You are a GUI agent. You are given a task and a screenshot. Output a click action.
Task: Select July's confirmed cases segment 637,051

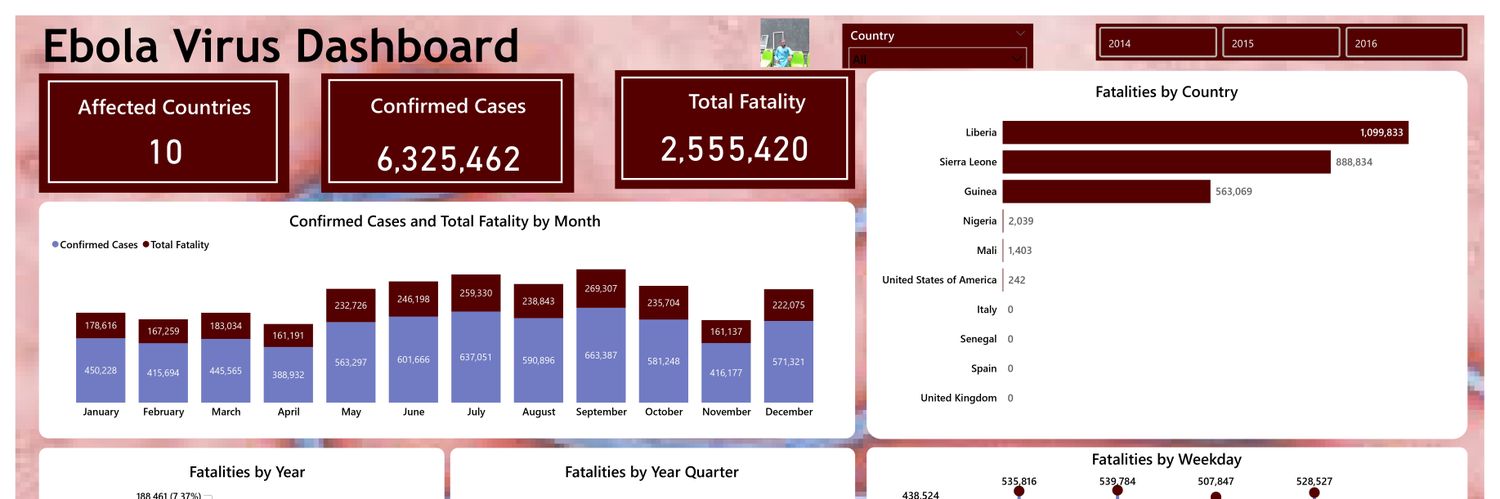[476, 357]
